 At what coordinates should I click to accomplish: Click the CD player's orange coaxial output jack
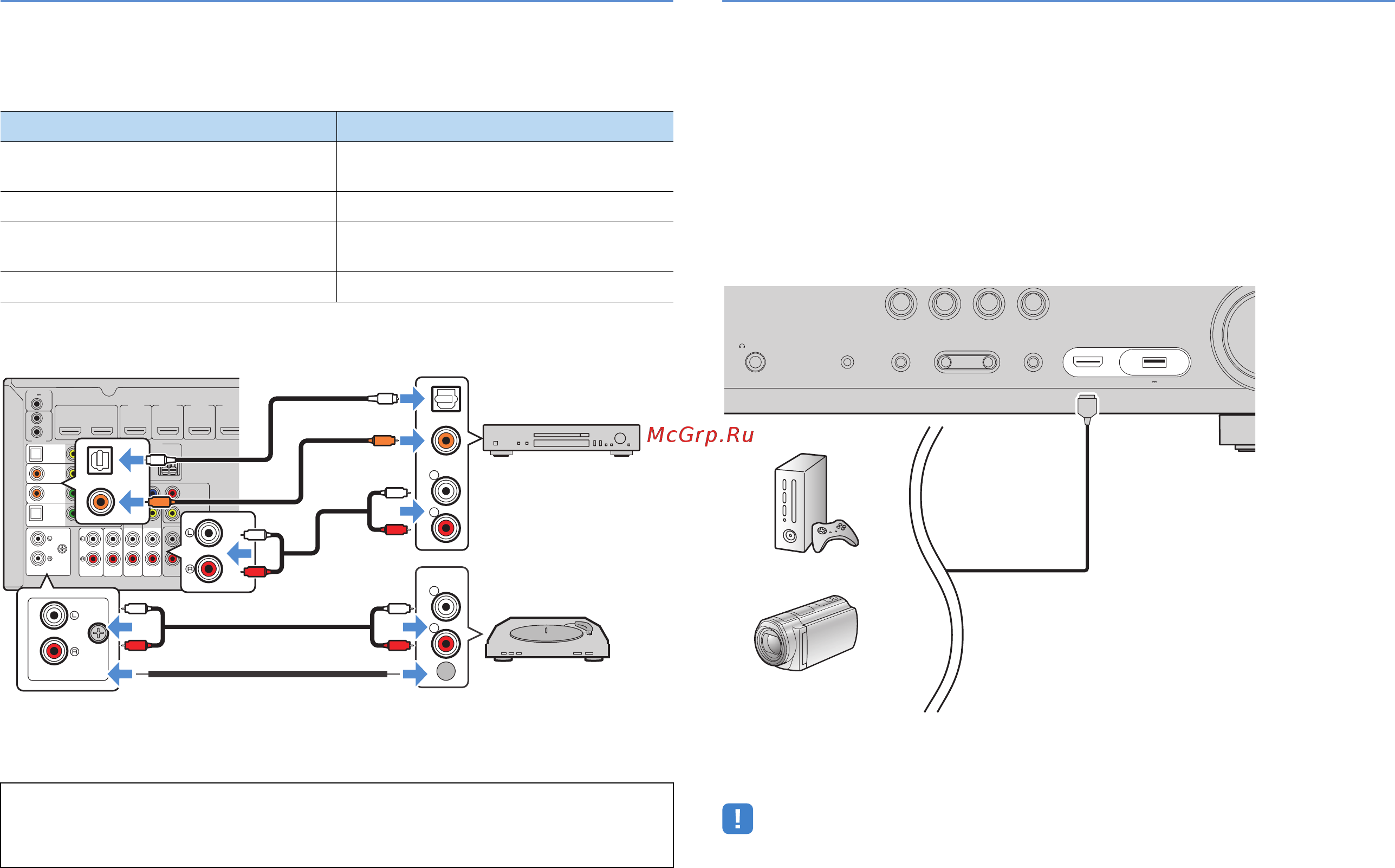click(x=446, y=441)
